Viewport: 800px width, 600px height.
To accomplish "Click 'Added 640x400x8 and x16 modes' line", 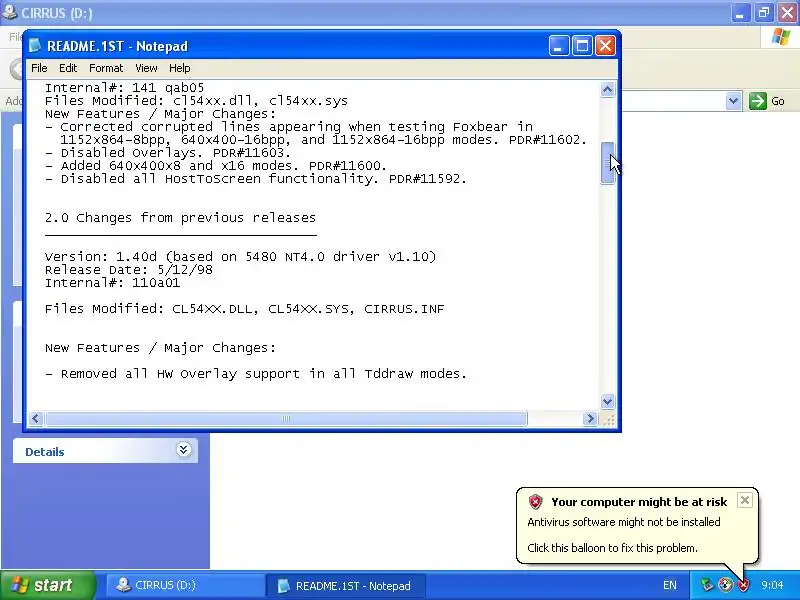I will pos(216,165).
